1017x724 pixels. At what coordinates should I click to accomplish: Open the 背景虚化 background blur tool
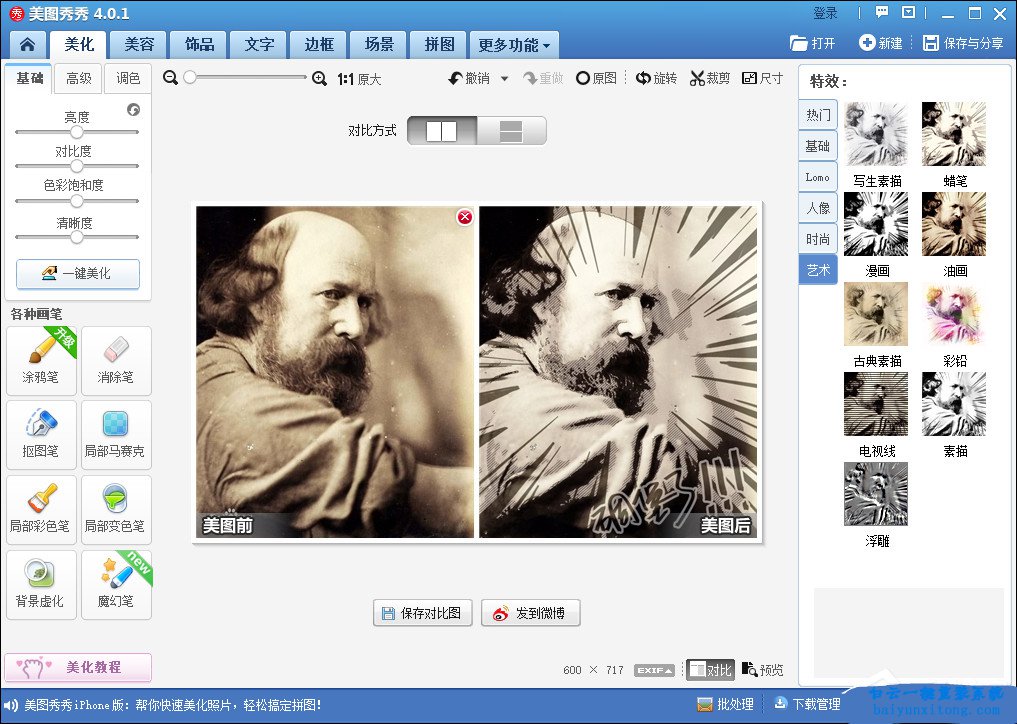pyautogui.click(x=41, y=584)
